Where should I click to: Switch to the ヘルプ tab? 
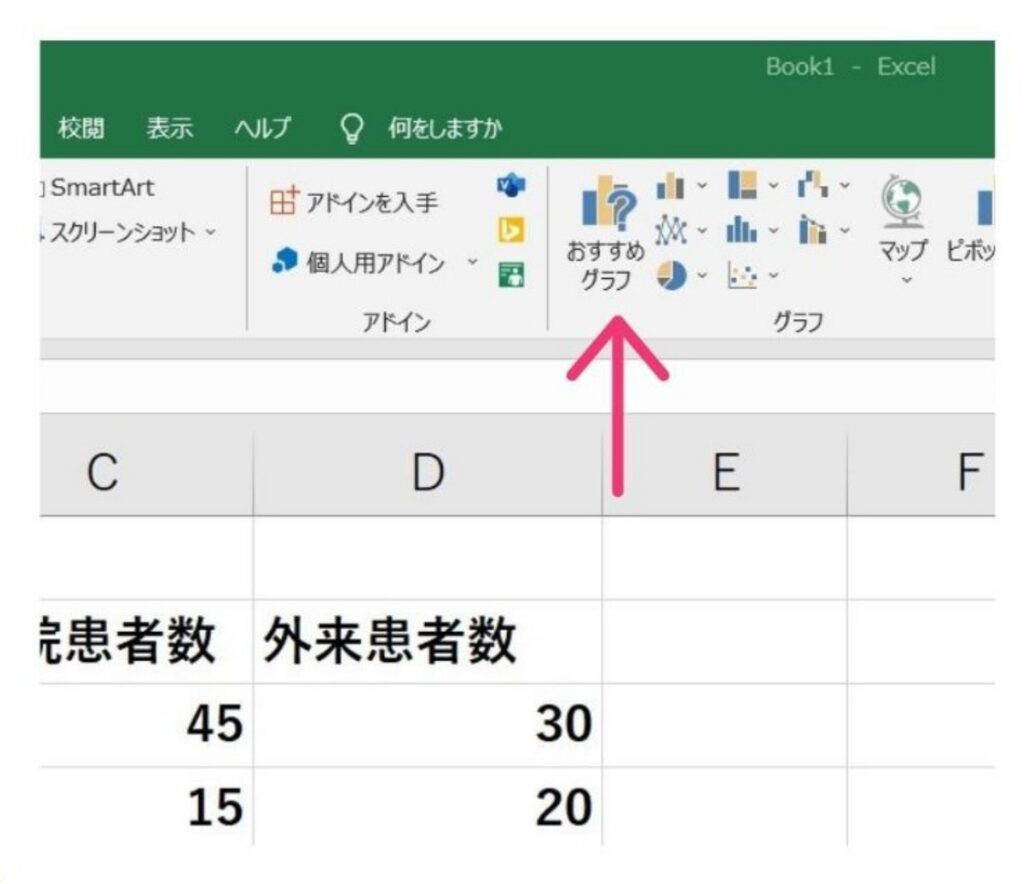click(x=263, y=128)
